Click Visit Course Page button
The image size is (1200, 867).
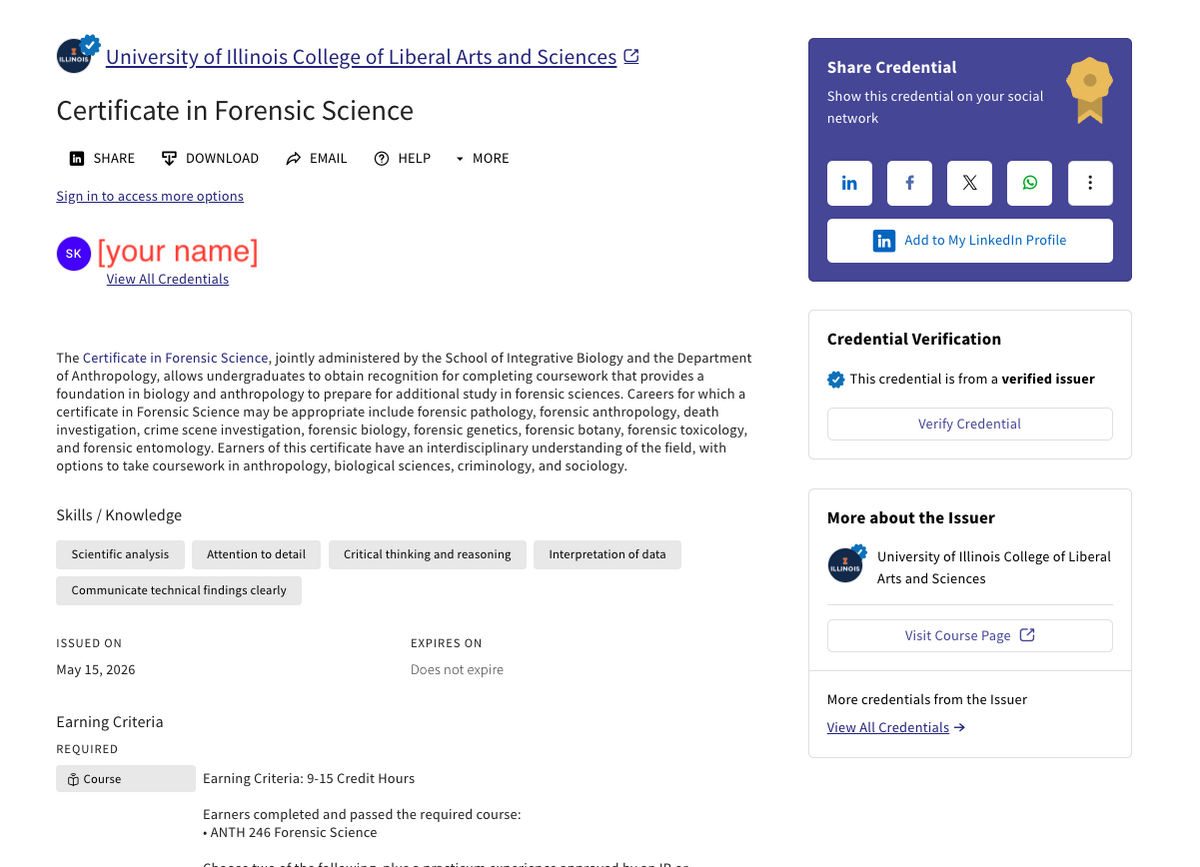[970, 636]
